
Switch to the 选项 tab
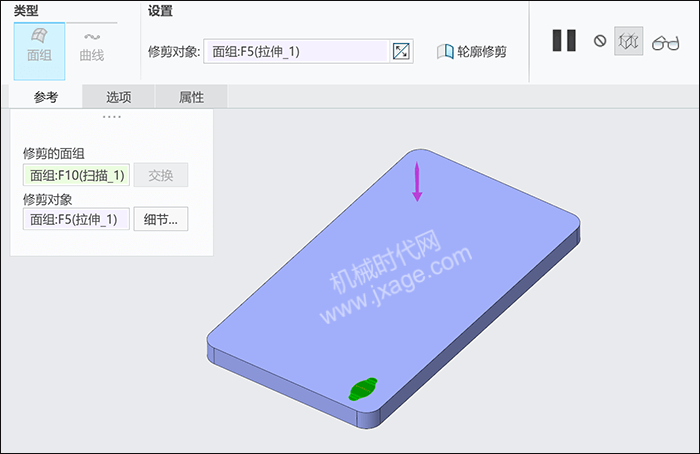[x=119, y=97]
